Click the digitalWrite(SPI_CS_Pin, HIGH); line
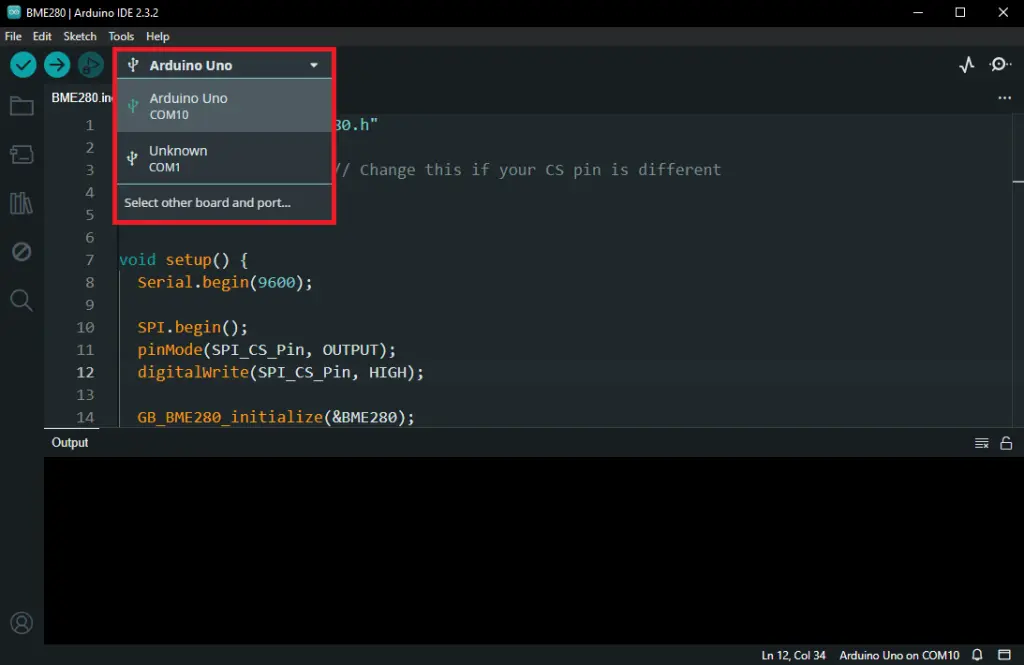This screenshot has height=665, width=1024. tap(280, 372)
